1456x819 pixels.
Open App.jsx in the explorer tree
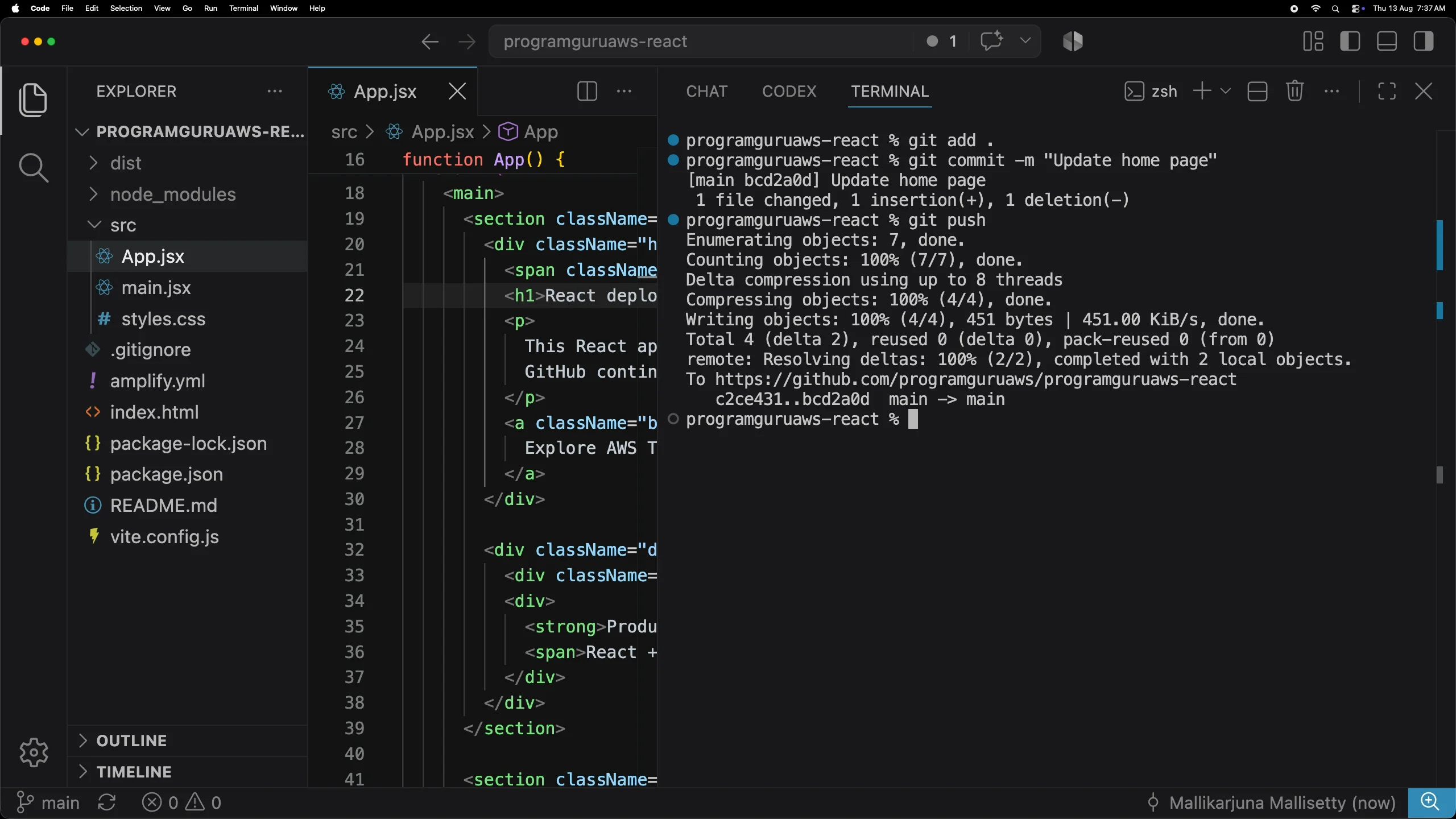coord(188,256)
